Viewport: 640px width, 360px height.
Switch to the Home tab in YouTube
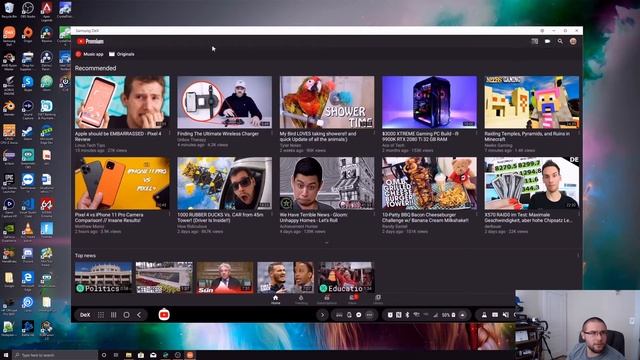coord(276,300)
